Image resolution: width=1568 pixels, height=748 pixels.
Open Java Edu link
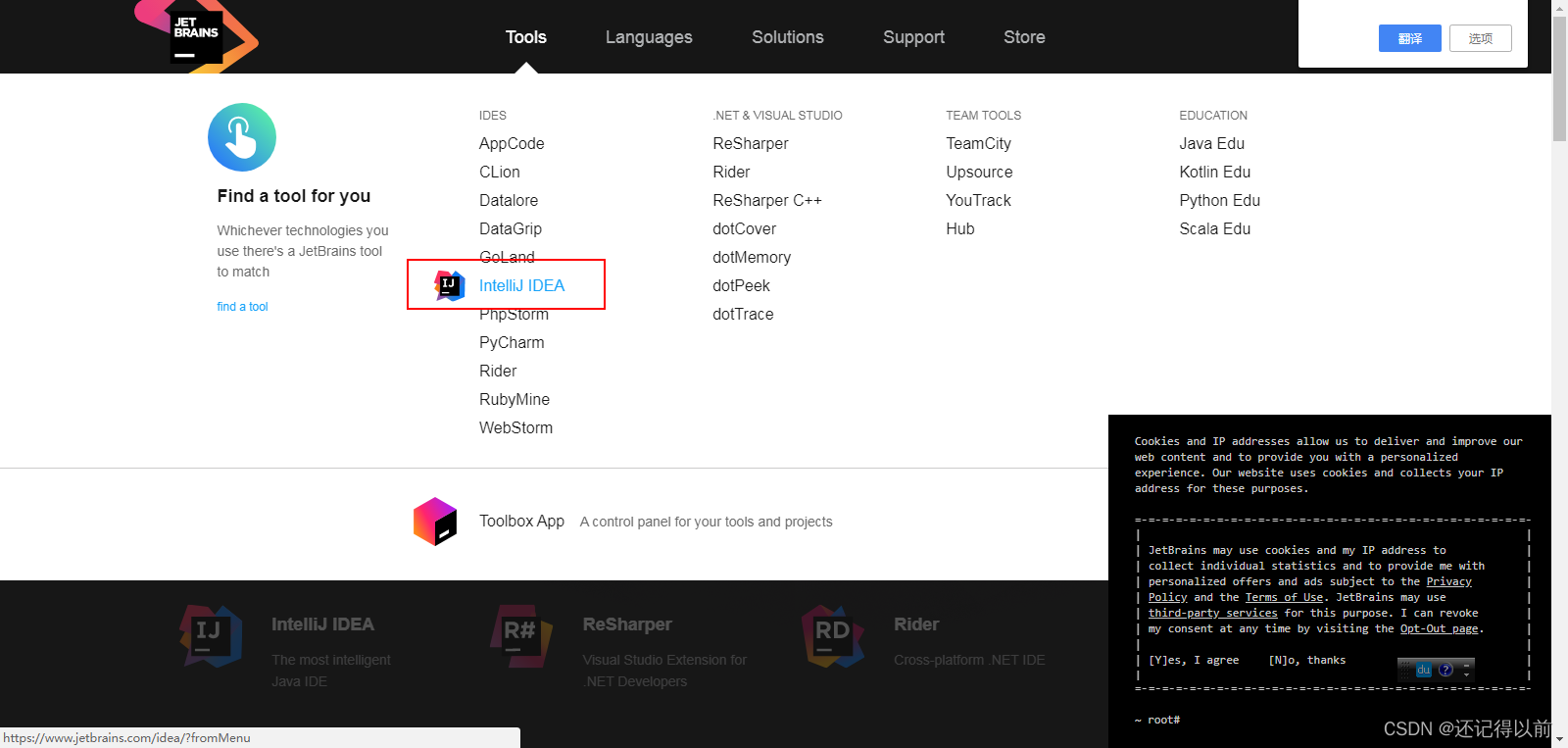1212,143
